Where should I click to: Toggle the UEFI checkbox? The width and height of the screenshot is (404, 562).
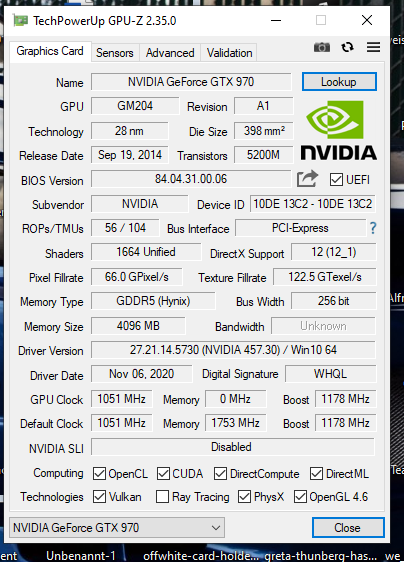[336, 180]
